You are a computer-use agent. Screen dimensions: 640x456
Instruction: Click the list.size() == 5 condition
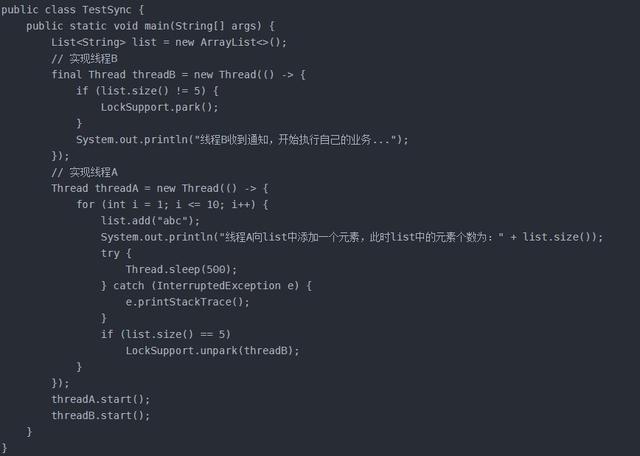pos(175,334)
